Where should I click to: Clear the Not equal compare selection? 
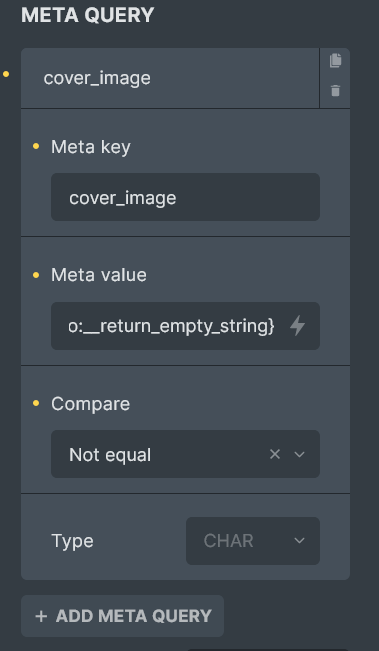(275, 454)
